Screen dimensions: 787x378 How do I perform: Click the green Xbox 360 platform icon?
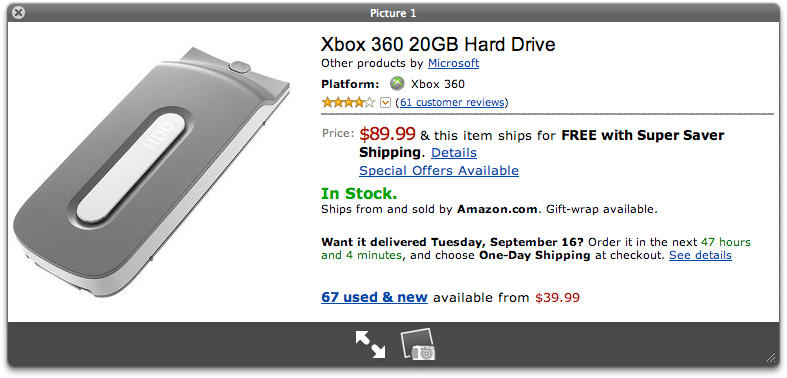398,84
